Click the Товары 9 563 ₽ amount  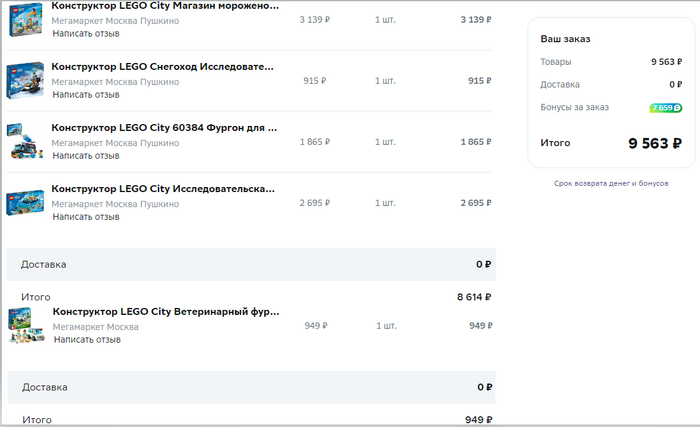pos(667,62)
